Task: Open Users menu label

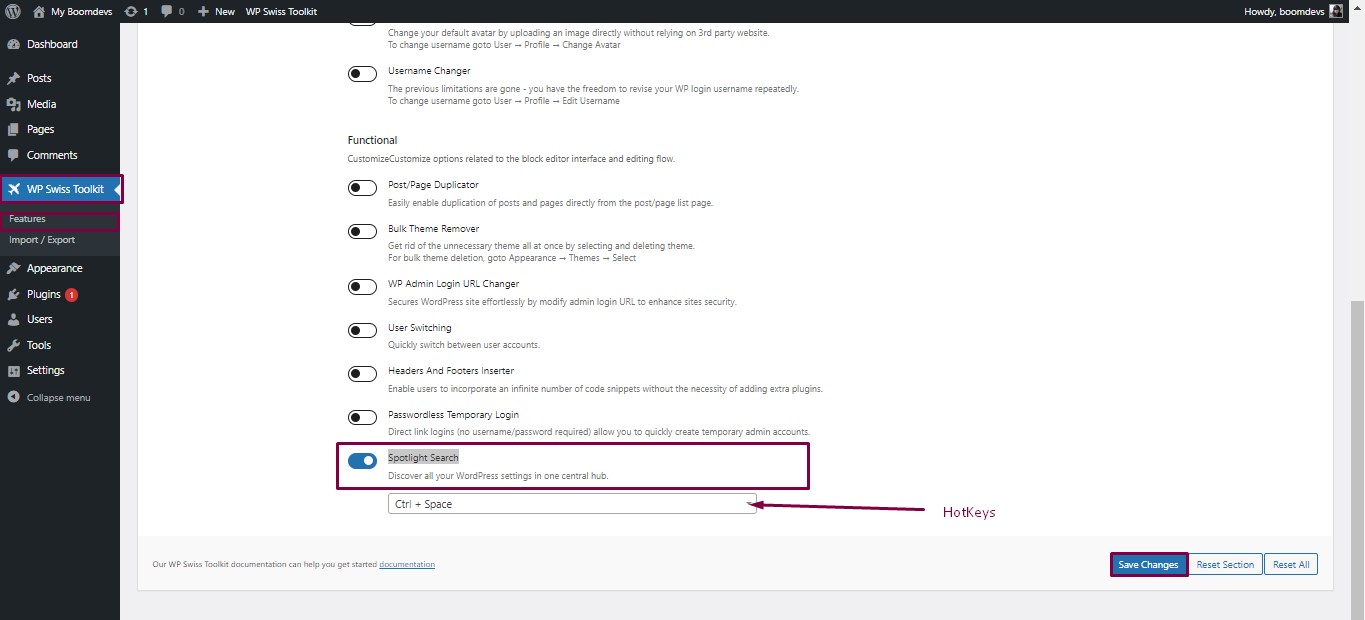Action: coord(40,319)
